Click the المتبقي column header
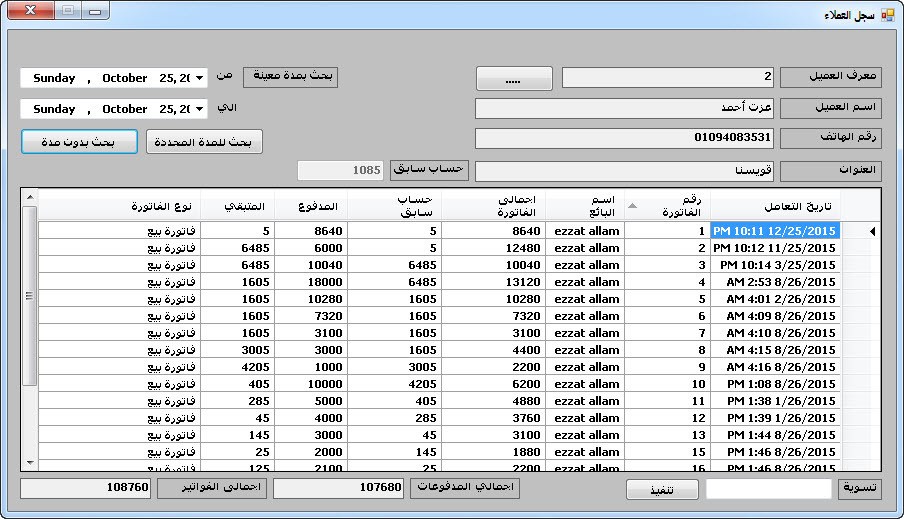The height and width of the screenshot is (519, 904). (x=237, y=206)
